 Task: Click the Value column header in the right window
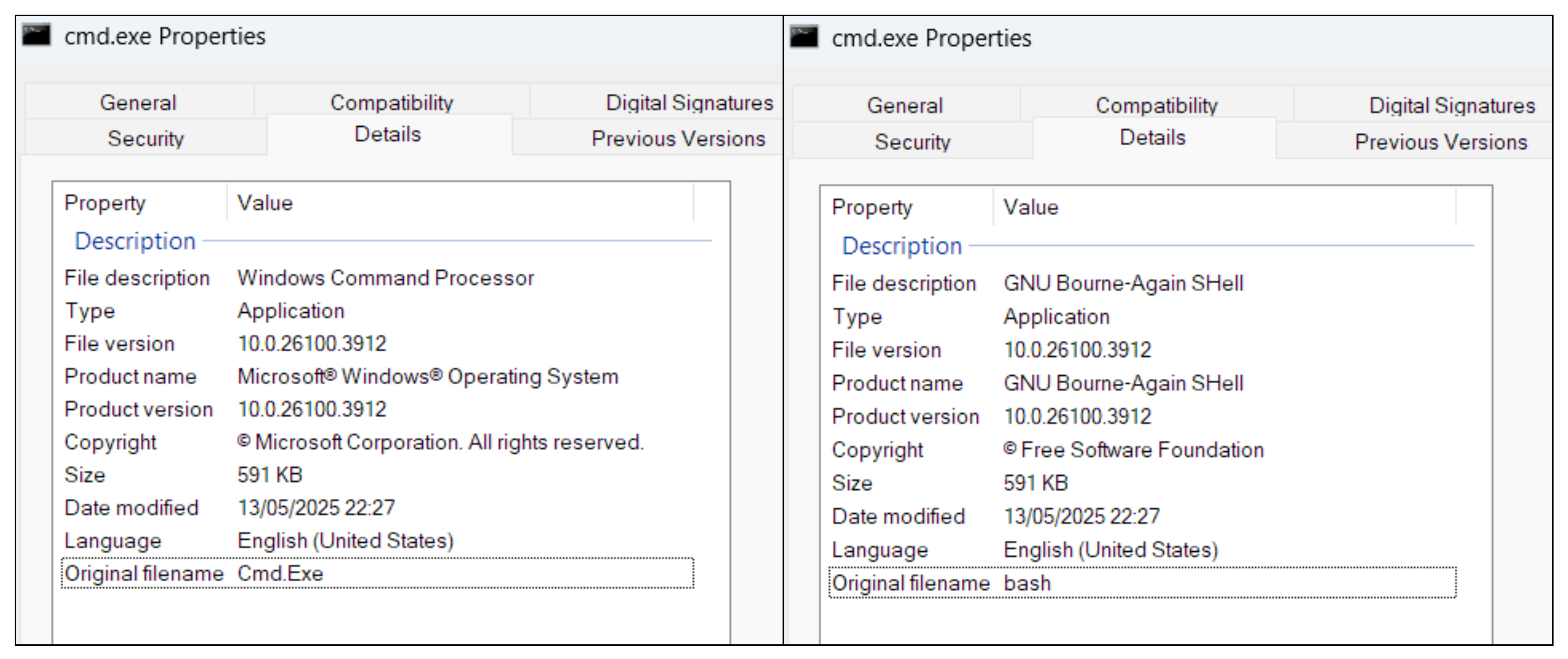click(x=1224, y=207)
